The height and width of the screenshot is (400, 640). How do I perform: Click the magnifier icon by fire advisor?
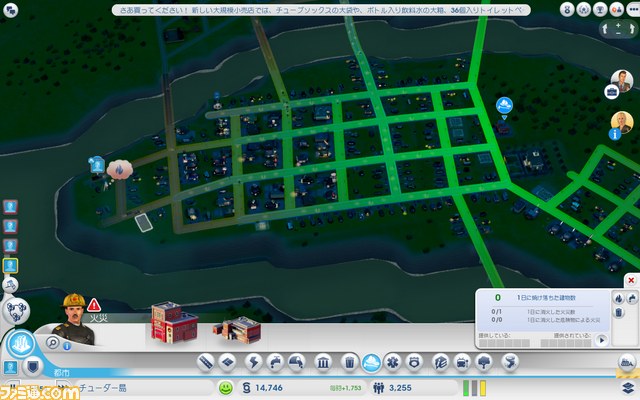coord(52,342)
